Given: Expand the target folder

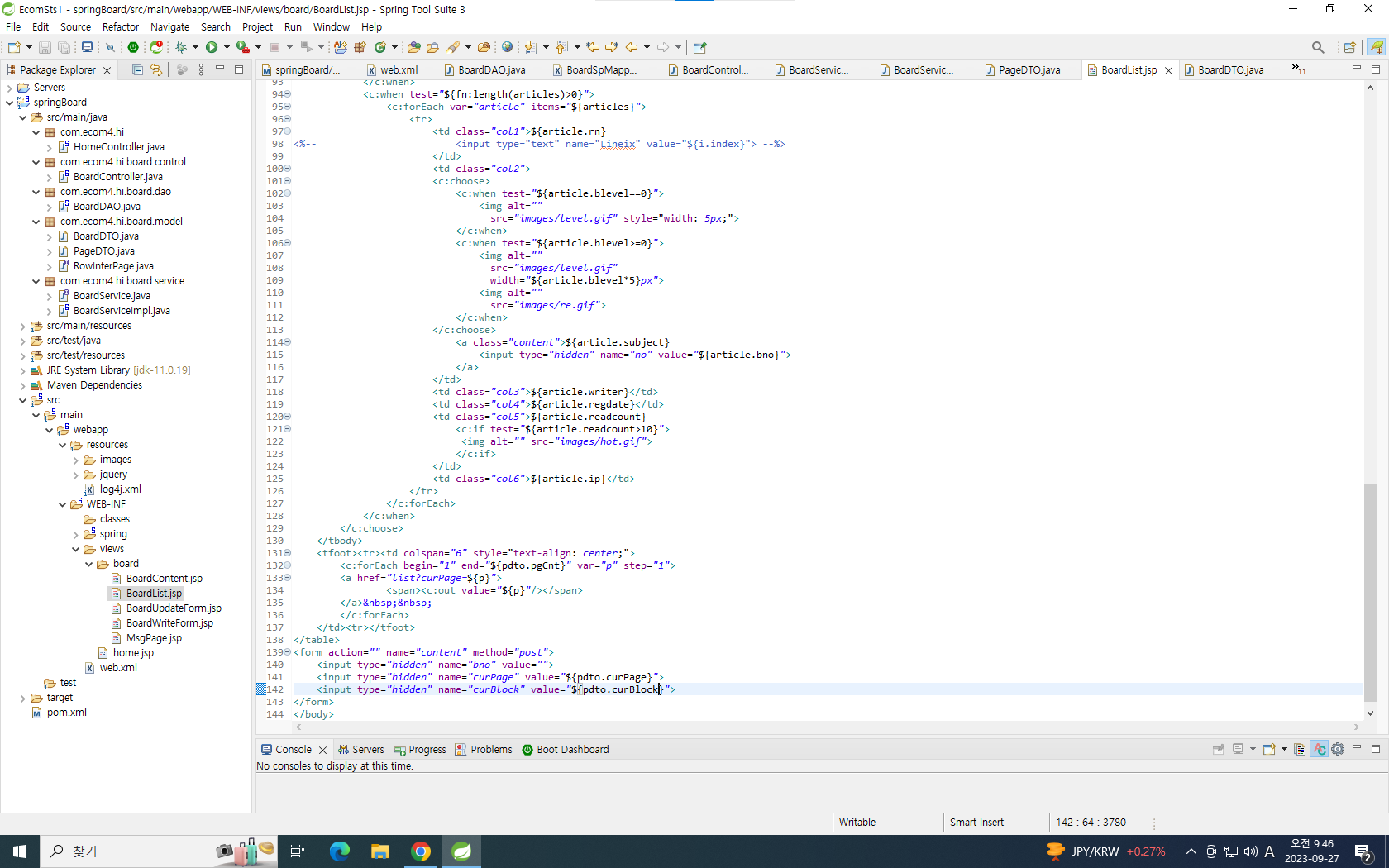Looking at the screenshot, I should coord(22,698).
